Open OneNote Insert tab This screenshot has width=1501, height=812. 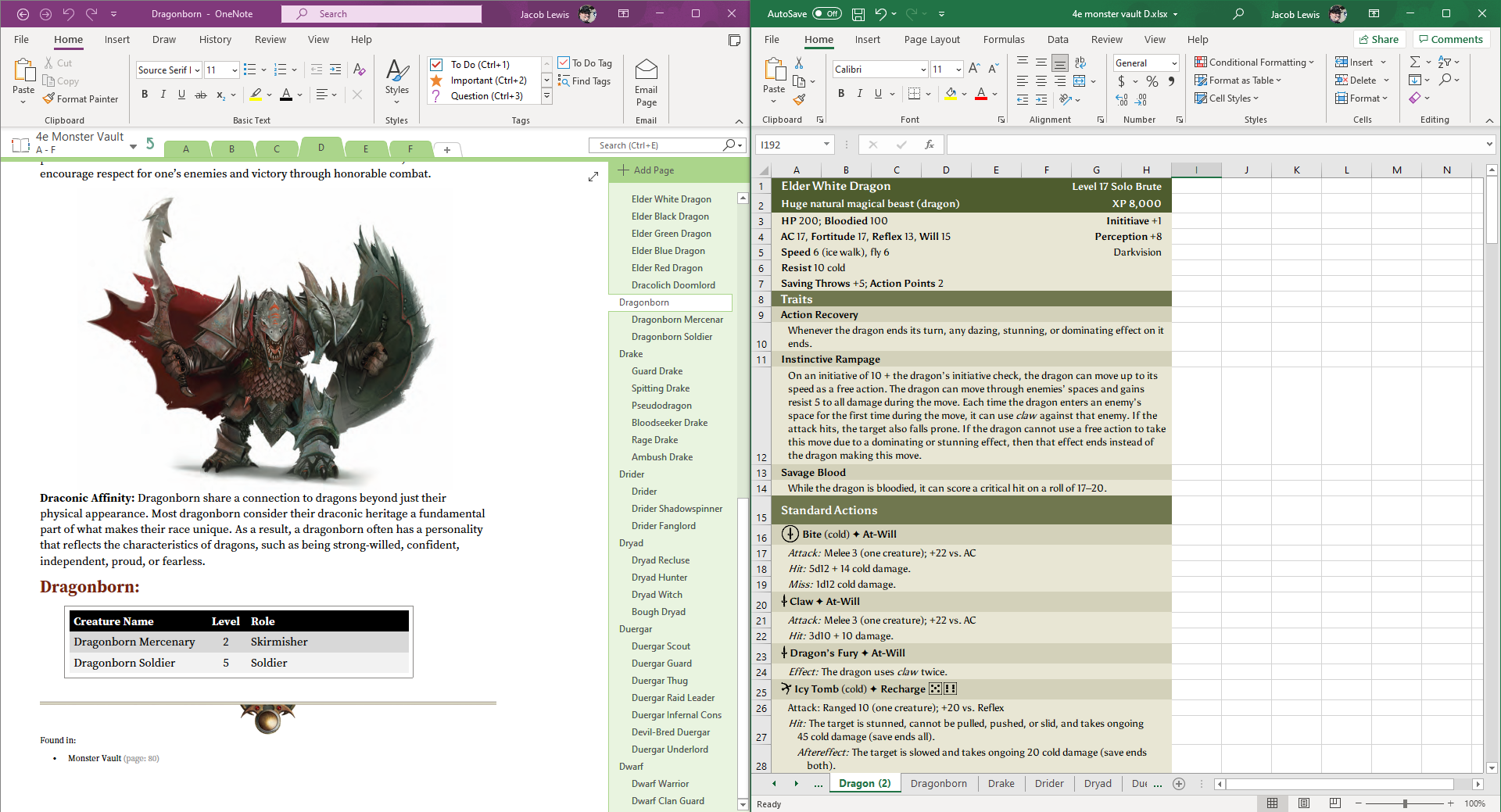[117, 40]
